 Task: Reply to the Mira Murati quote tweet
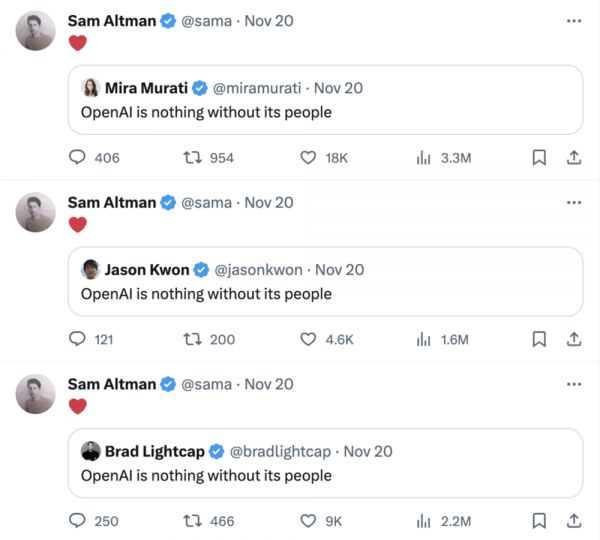tap(78, 157)
